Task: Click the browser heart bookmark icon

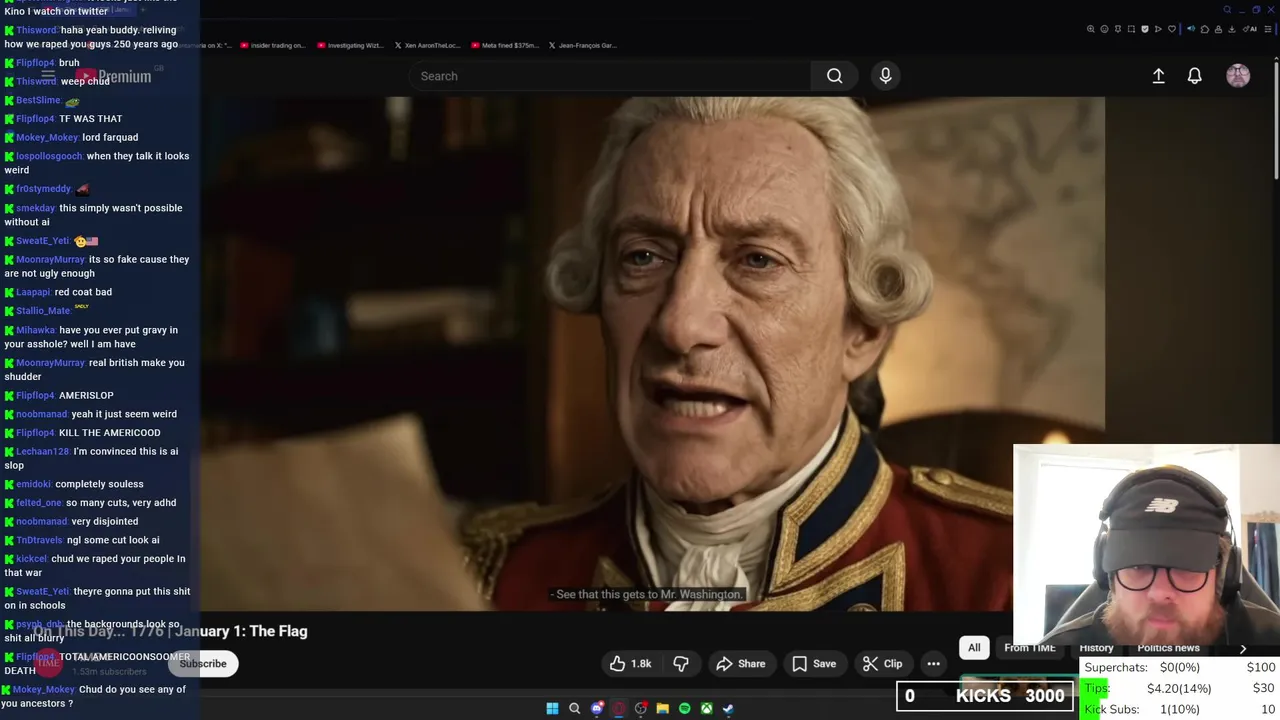Action: click(1171, 29)
